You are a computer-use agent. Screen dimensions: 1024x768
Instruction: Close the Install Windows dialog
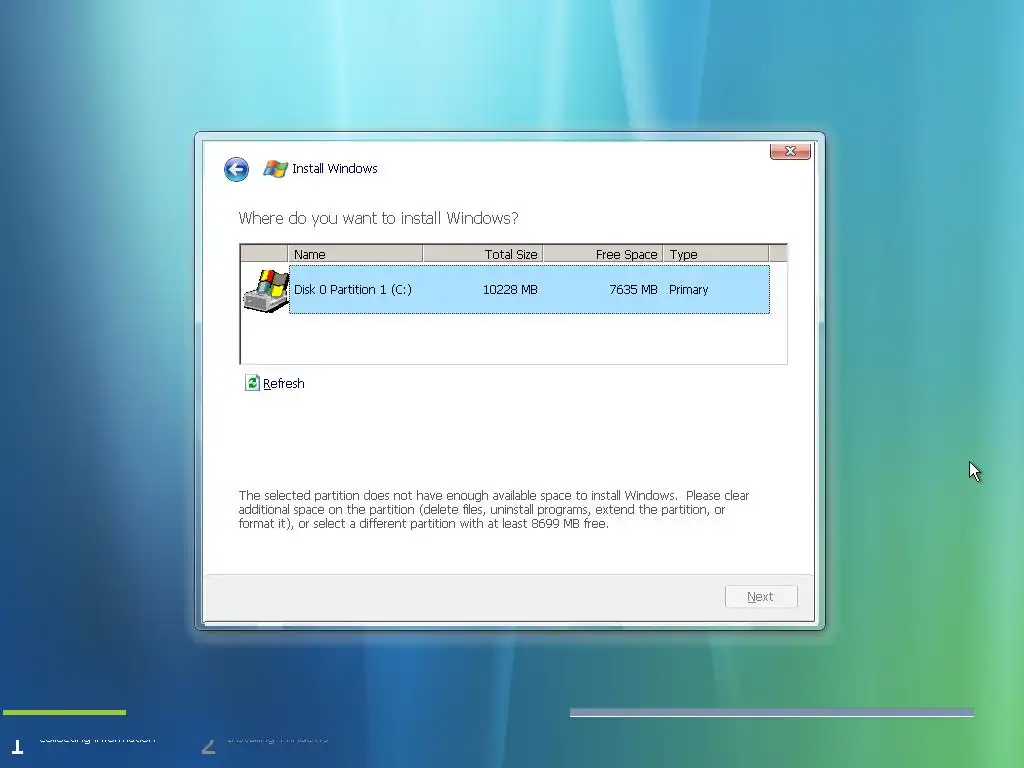pos(790,151)
